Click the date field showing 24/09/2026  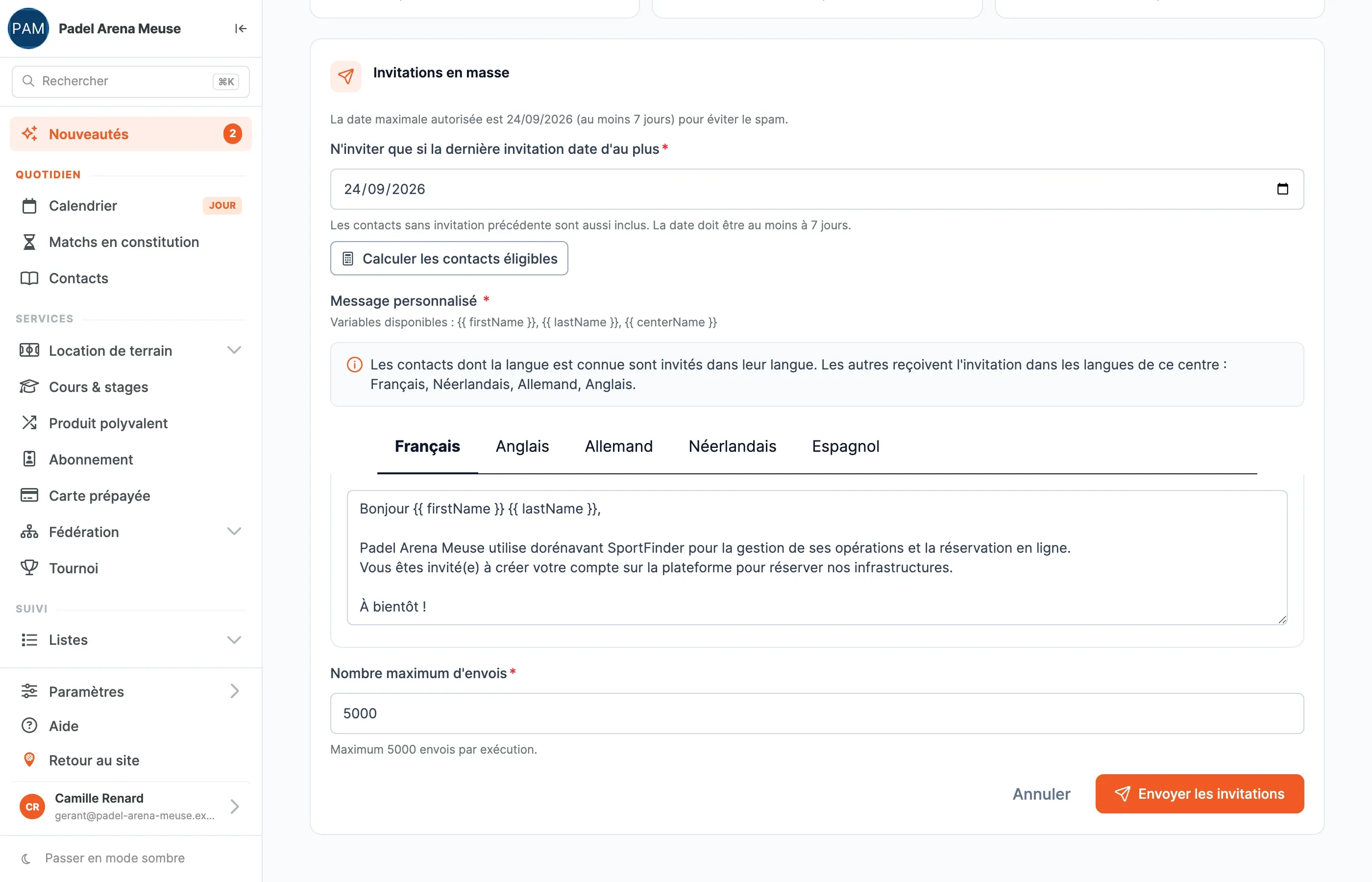[x=817, y=189]
